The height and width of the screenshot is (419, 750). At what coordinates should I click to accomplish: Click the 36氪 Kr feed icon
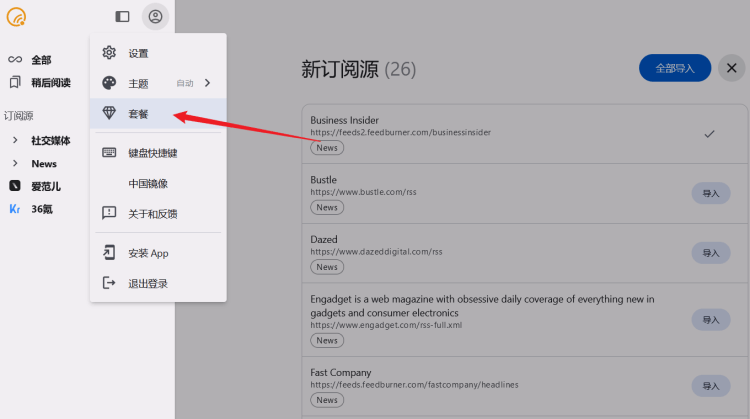point(15,209)
